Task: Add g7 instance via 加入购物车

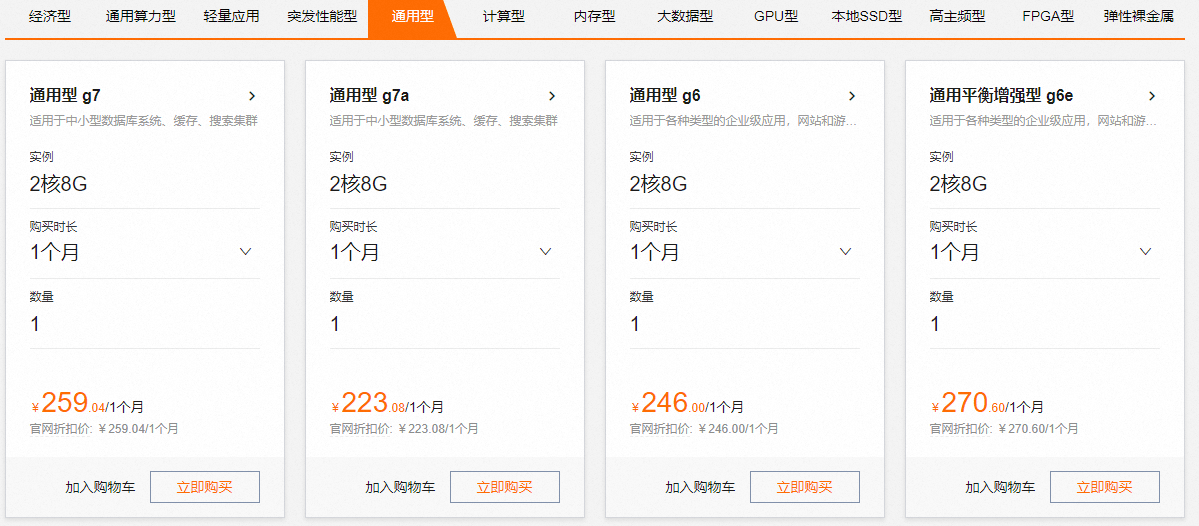Action: click(x=100, y=487)
